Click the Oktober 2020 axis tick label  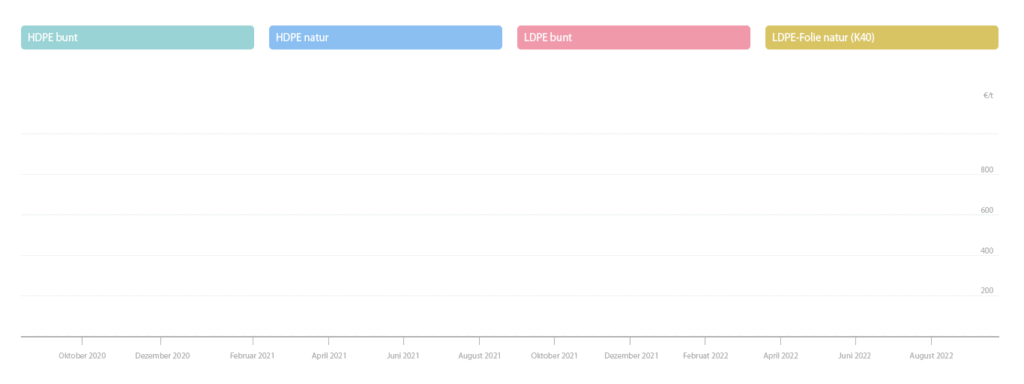pos(82,356)
